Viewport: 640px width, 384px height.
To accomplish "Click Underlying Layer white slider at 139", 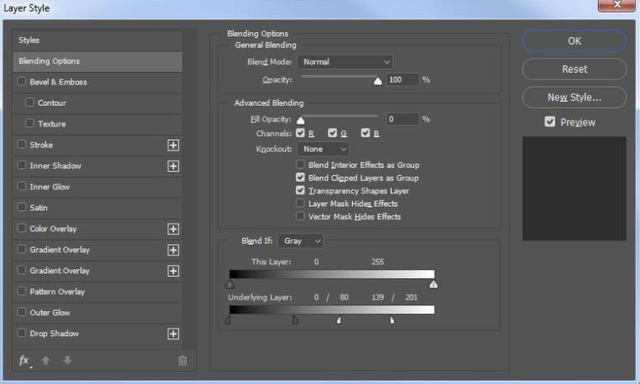I will coord(339,320).
